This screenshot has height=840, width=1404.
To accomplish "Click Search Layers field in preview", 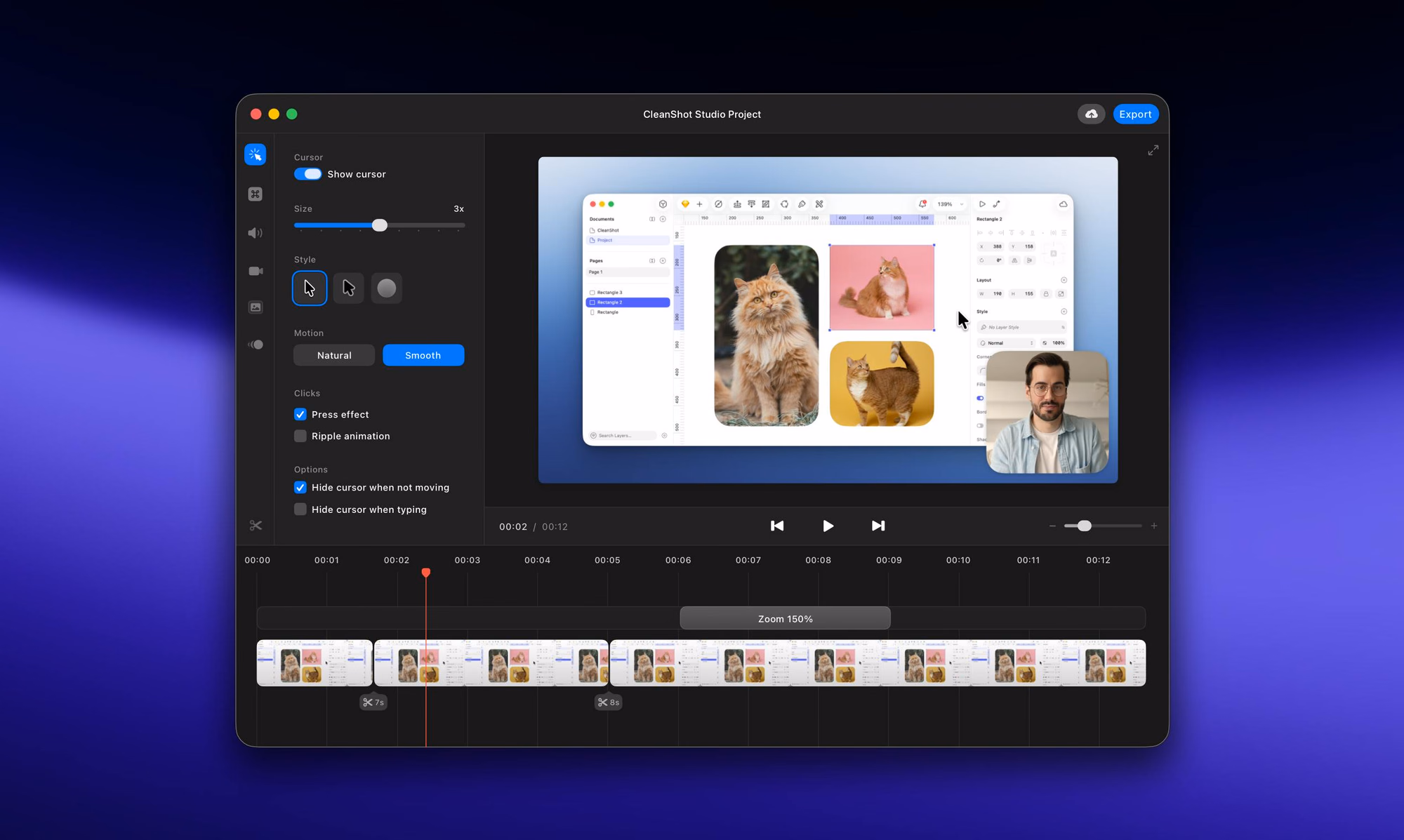I will (x=623, y=436).
